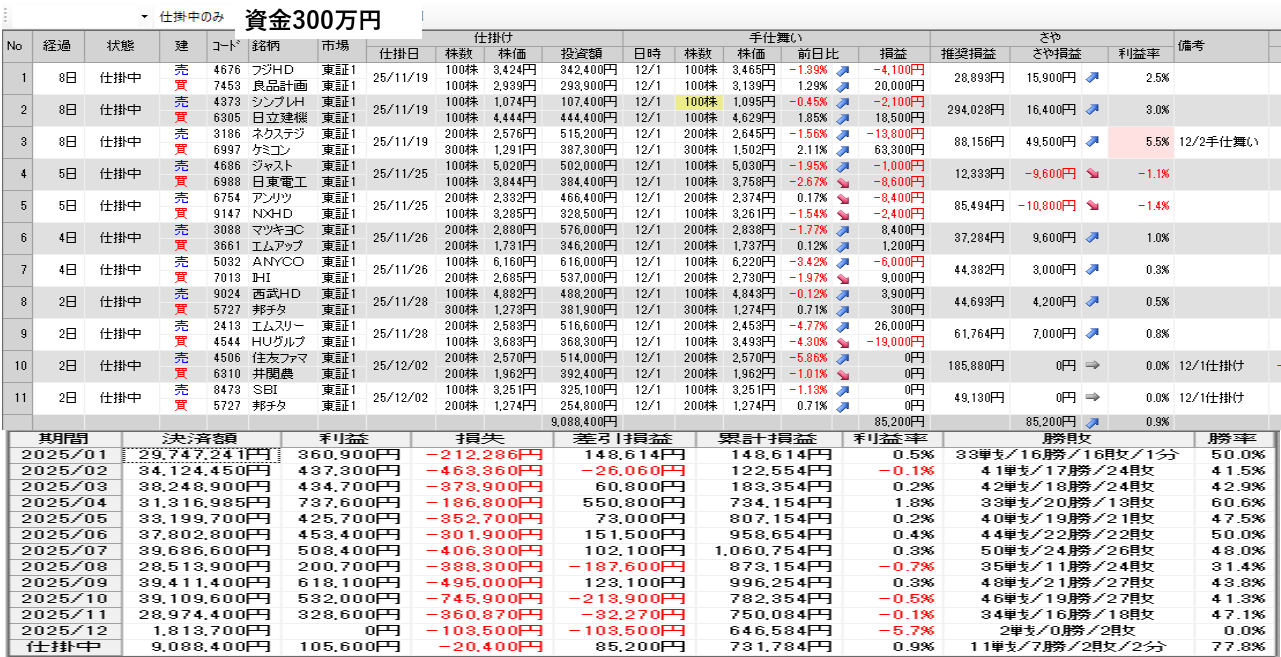The width and height of the screenshot is (1281, 657).
Task: Click the red down arrow beside -9,600円 spread loss
Action: pyautogui.click(x=1092, y=174)
